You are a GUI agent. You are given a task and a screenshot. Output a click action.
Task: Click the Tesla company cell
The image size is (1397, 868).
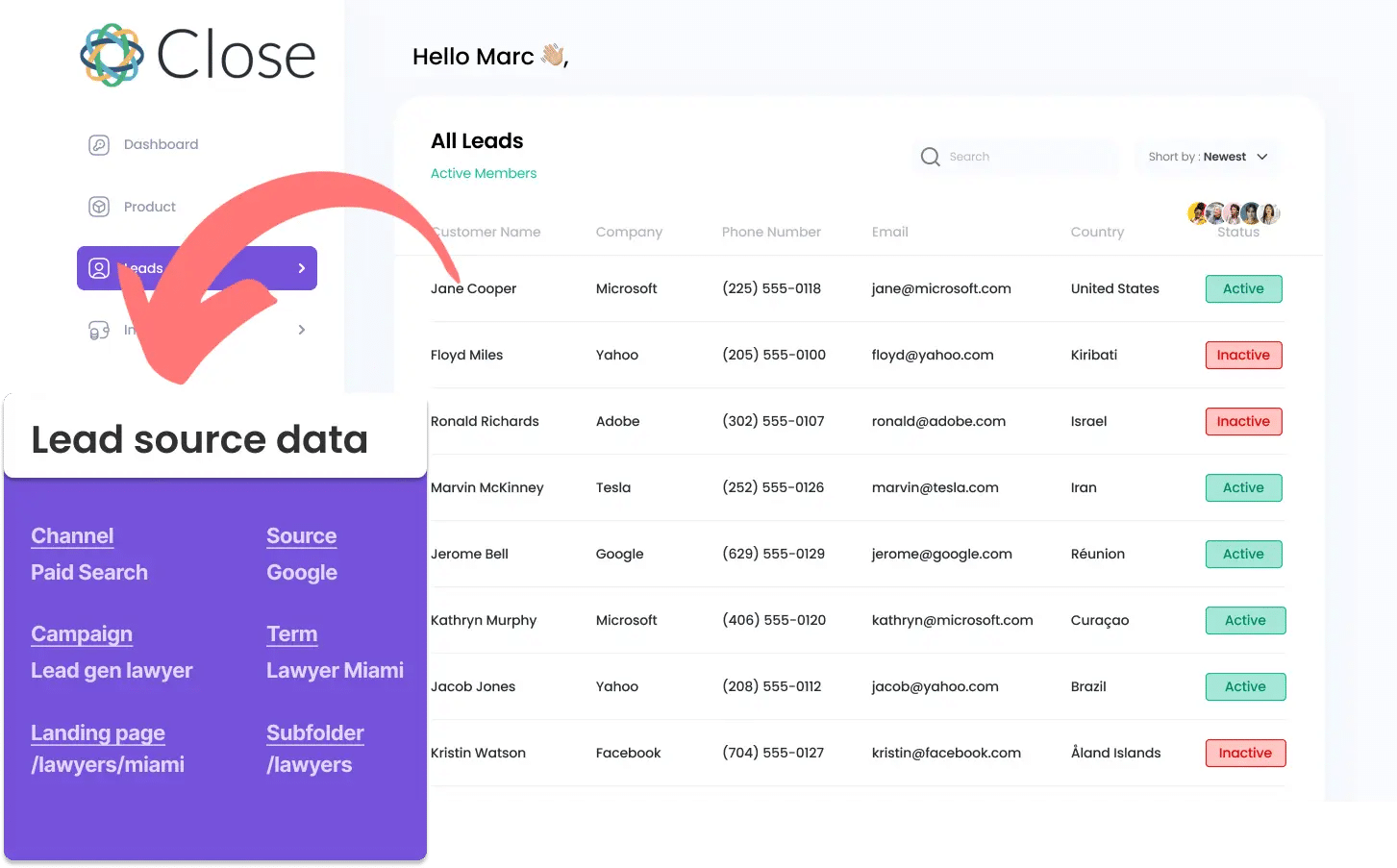click(613, 487)
